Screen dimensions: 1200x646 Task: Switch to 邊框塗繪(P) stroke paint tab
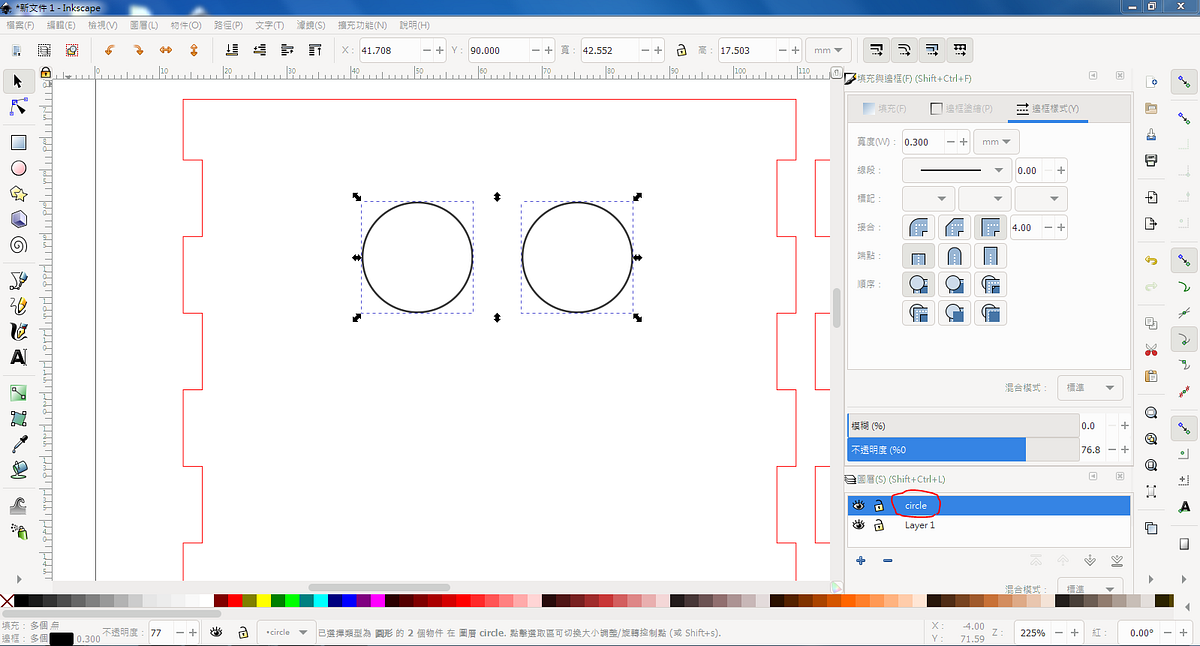pyautogui.click(x=961, y=108)
